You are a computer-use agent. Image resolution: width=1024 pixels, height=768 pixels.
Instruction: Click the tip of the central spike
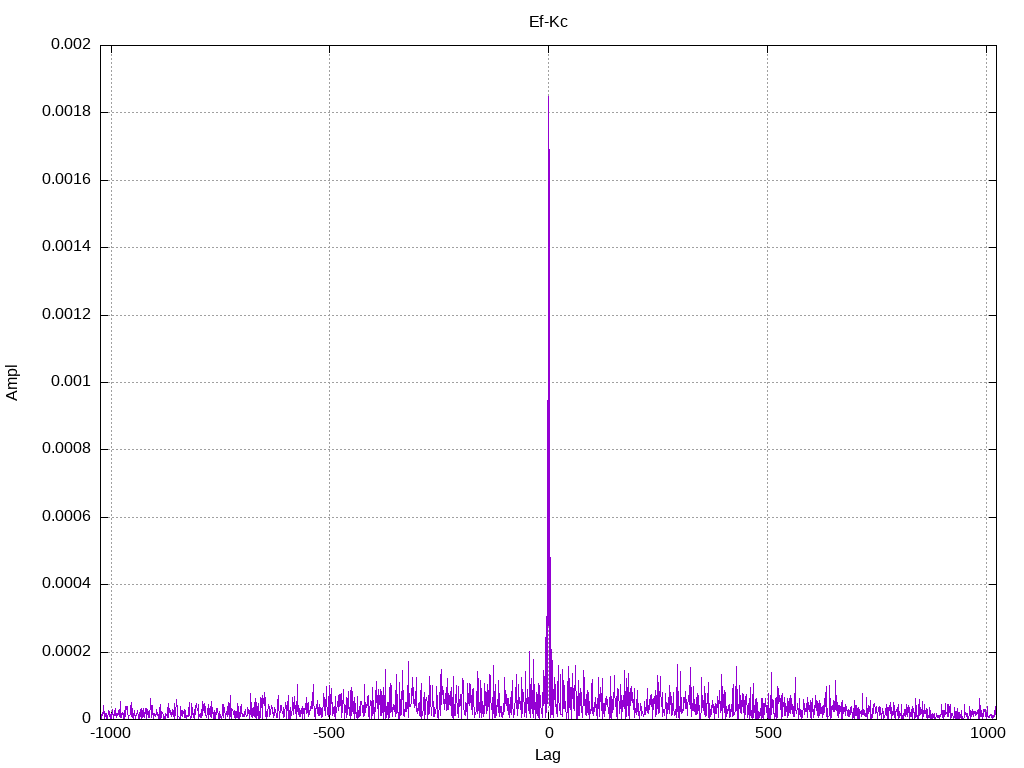(548, 97)
